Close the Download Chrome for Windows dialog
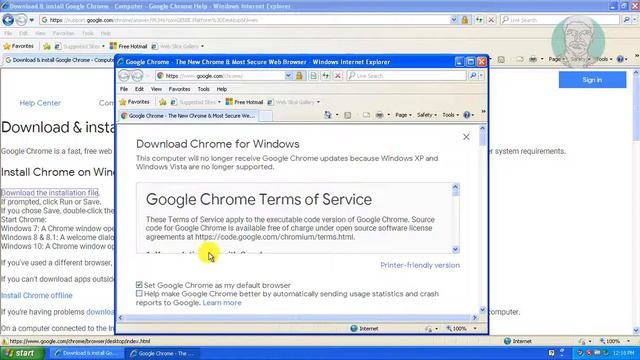The height and width of the screenshot is (360, 640). (x=466, y=137)
